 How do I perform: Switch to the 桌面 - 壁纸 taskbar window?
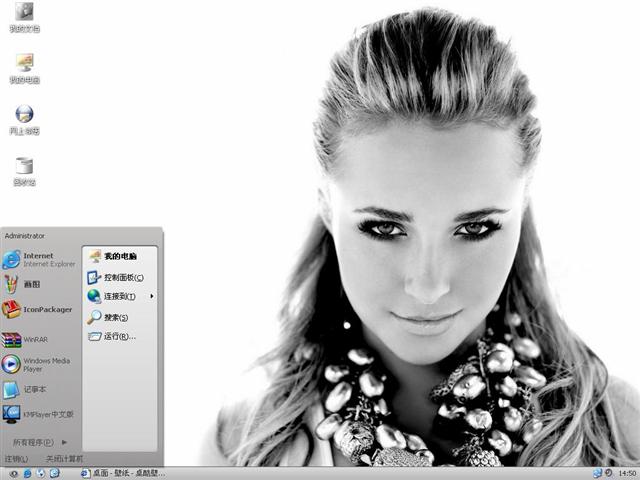123,473
